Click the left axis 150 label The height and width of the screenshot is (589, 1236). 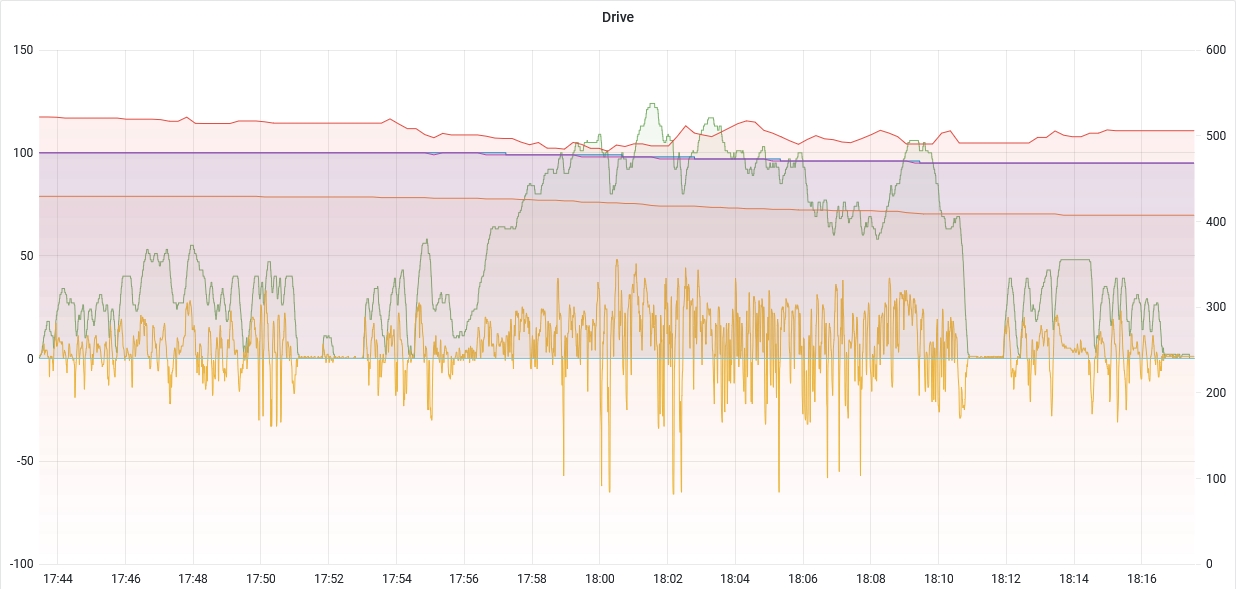(23, 50)
